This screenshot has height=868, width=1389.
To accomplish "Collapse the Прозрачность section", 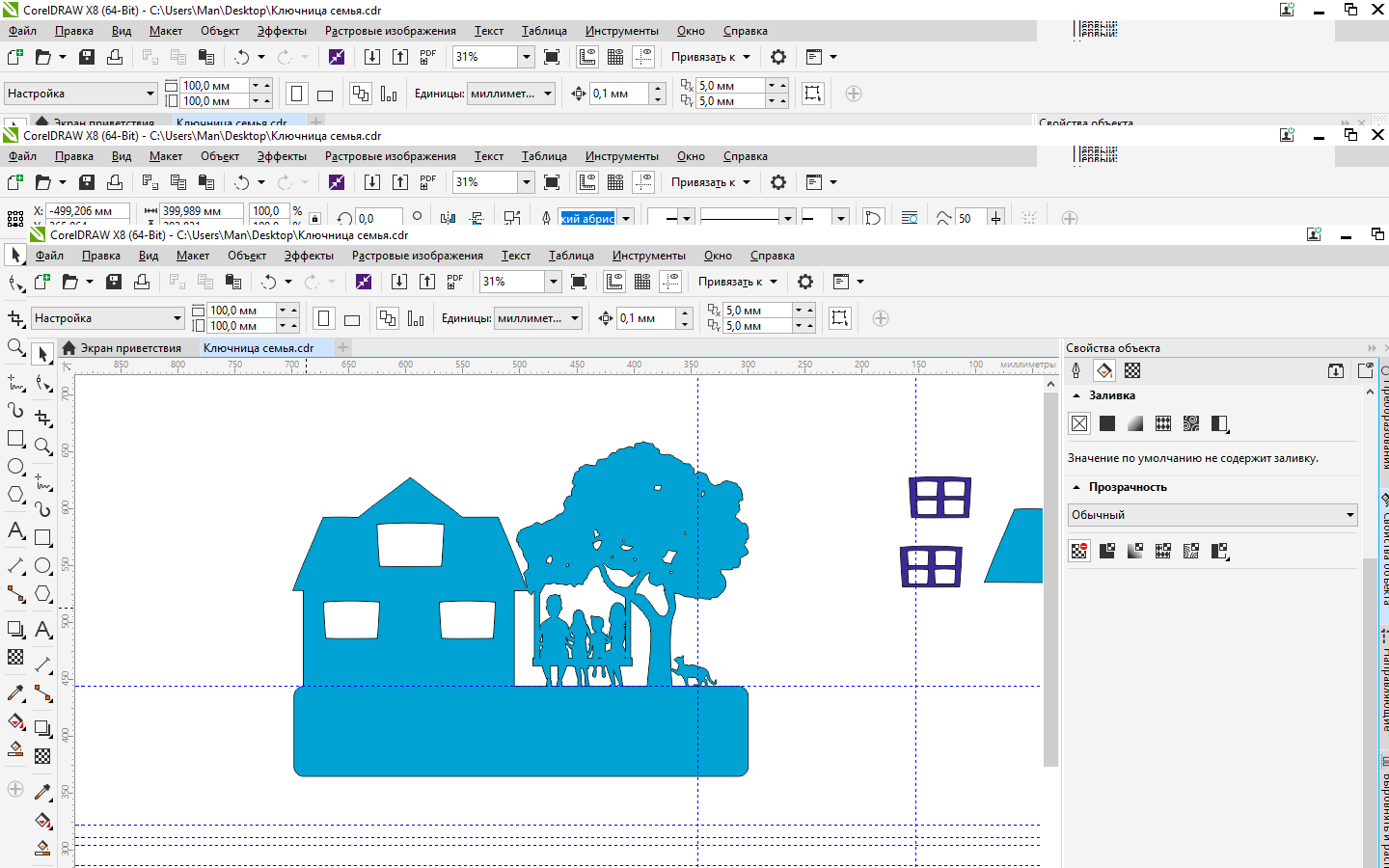I will [x=1076, y=487].
